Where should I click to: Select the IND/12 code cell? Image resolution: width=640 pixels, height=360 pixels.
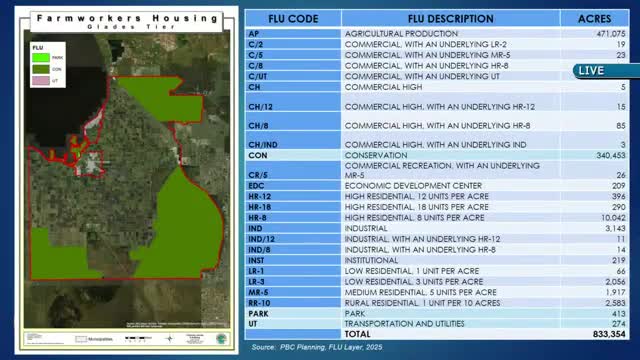[x=293, y=239]
